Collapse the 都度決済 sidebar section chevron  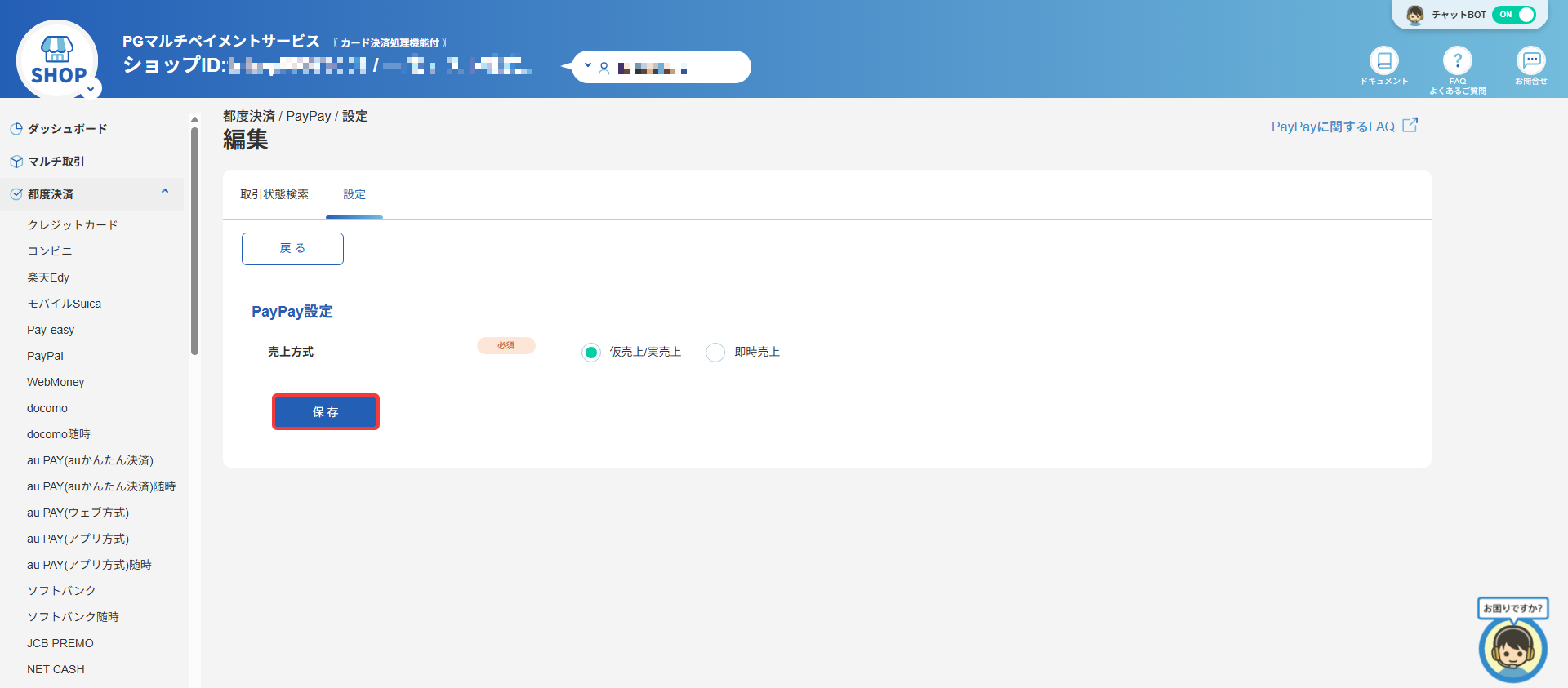coord(165,192)
